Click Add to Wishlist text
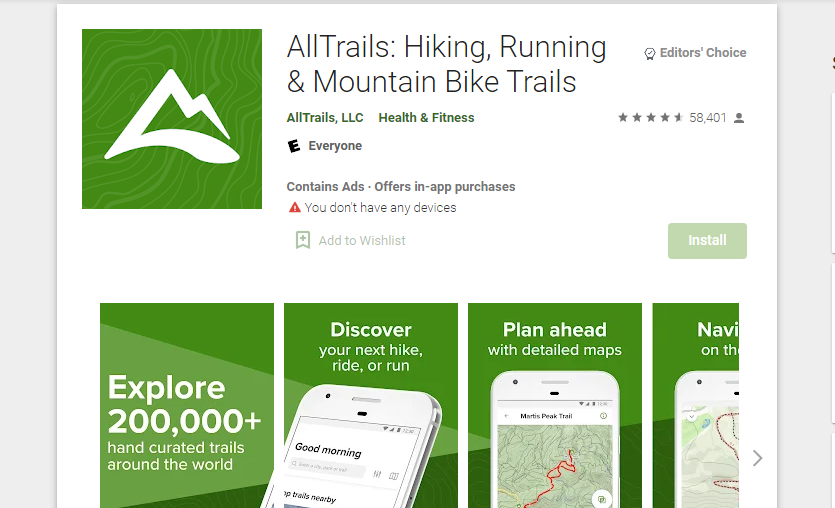This screenshot has height=508, width=835. (x=362, y=241)
